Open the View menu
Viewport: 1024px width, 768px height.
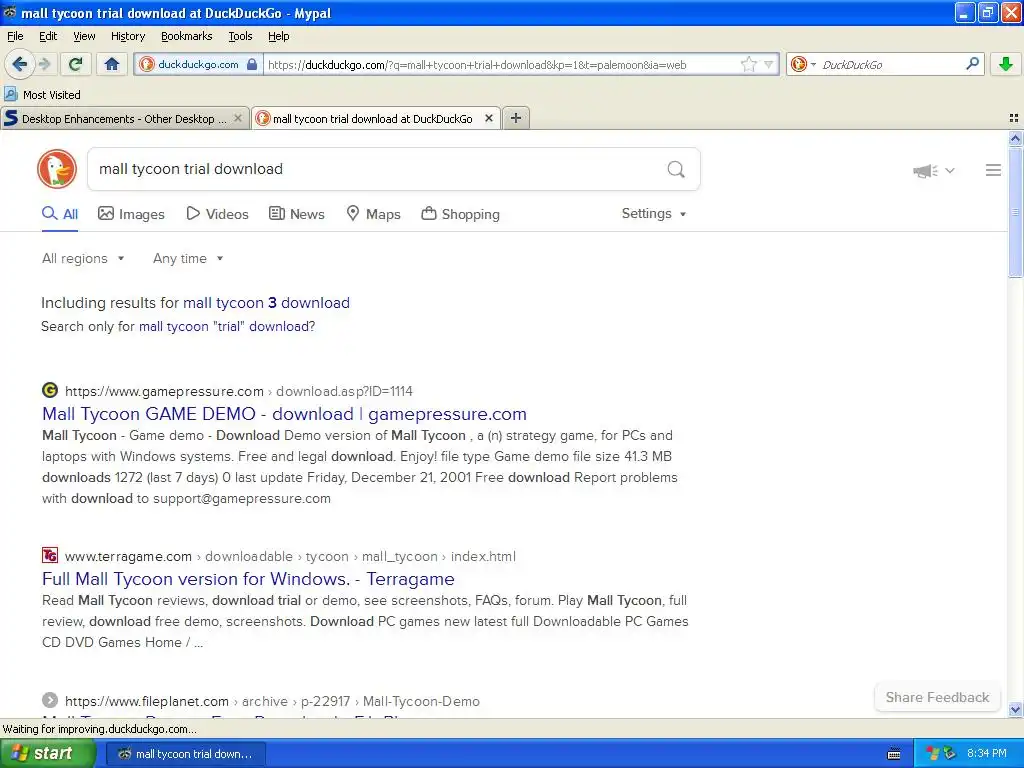point(84,36)
